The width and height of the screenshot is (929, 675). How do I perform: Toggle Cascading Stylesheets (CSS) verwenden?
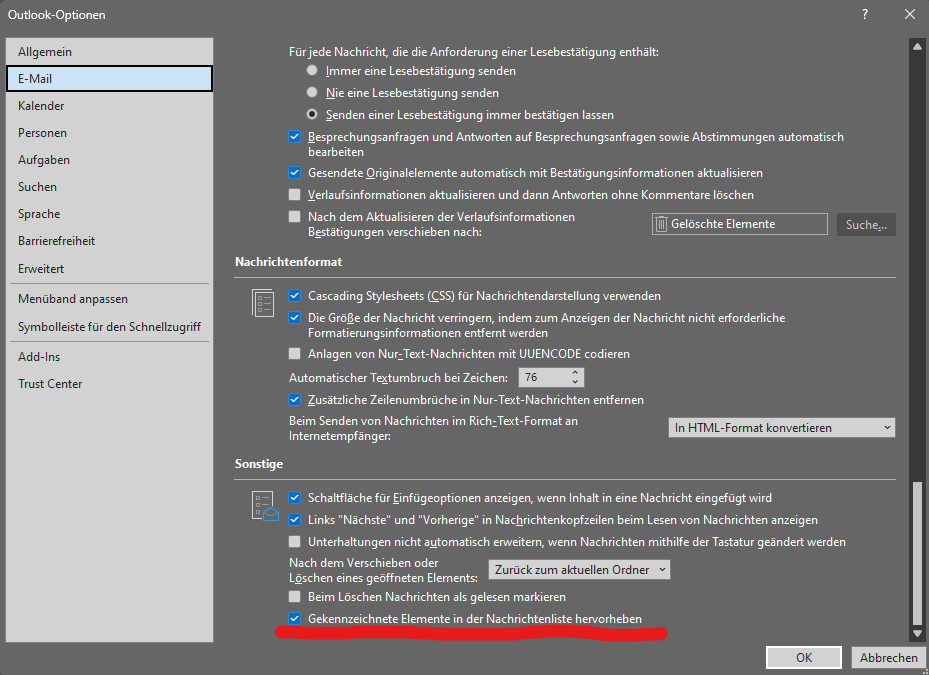[x=294, y=296]
